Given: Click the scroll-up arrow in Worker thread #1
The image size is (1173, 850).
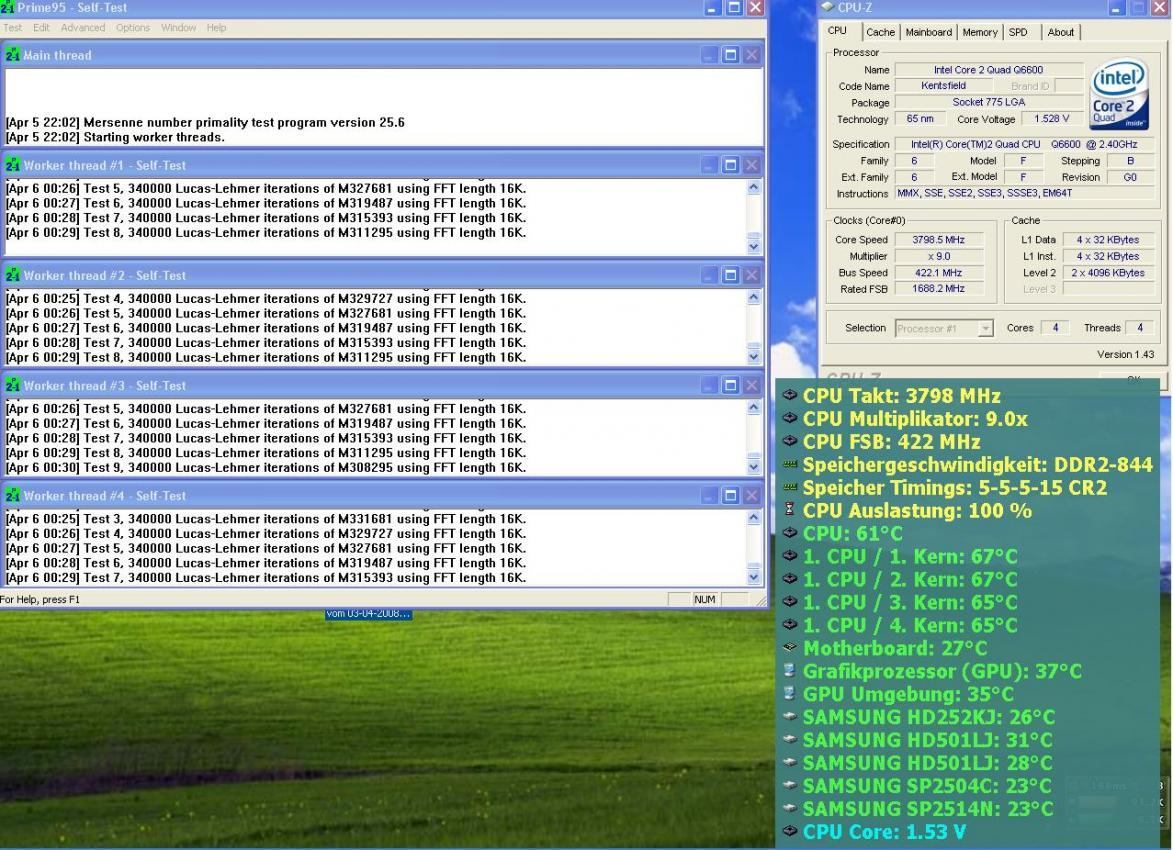Looking at the screenshot, I should (753, 187).
